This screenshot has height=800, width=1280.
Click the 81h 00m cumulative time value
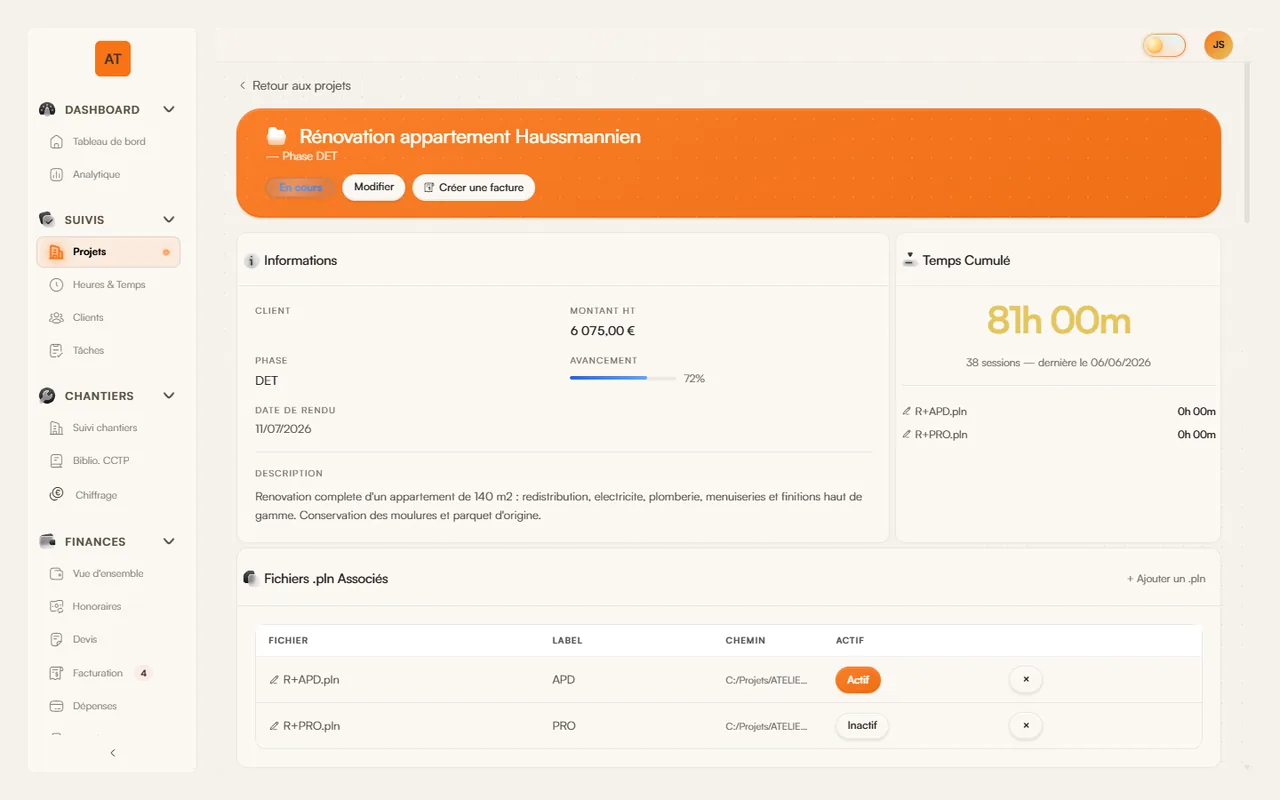coord(1058,321)
